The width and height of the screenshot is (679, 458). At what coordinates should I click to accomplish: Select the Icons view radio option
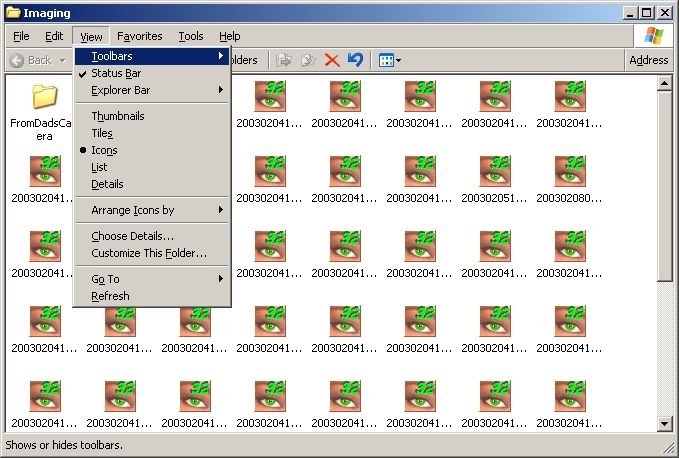[104, 150]
